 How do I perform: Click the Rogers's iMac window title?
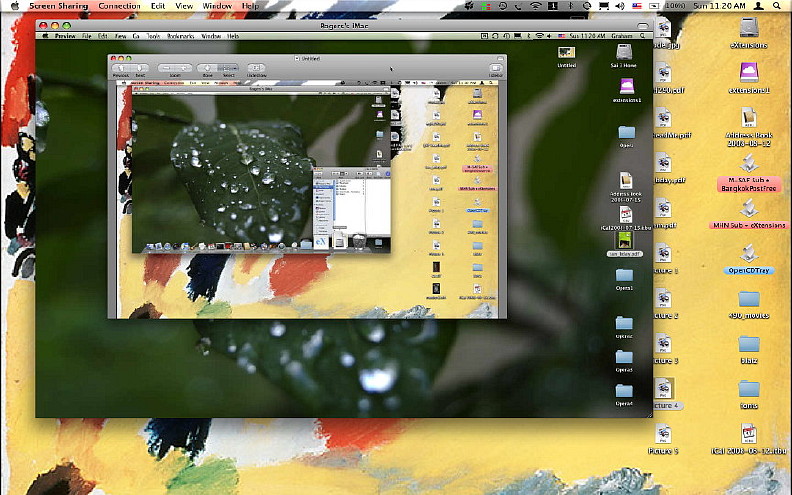[x=344, y=25]
